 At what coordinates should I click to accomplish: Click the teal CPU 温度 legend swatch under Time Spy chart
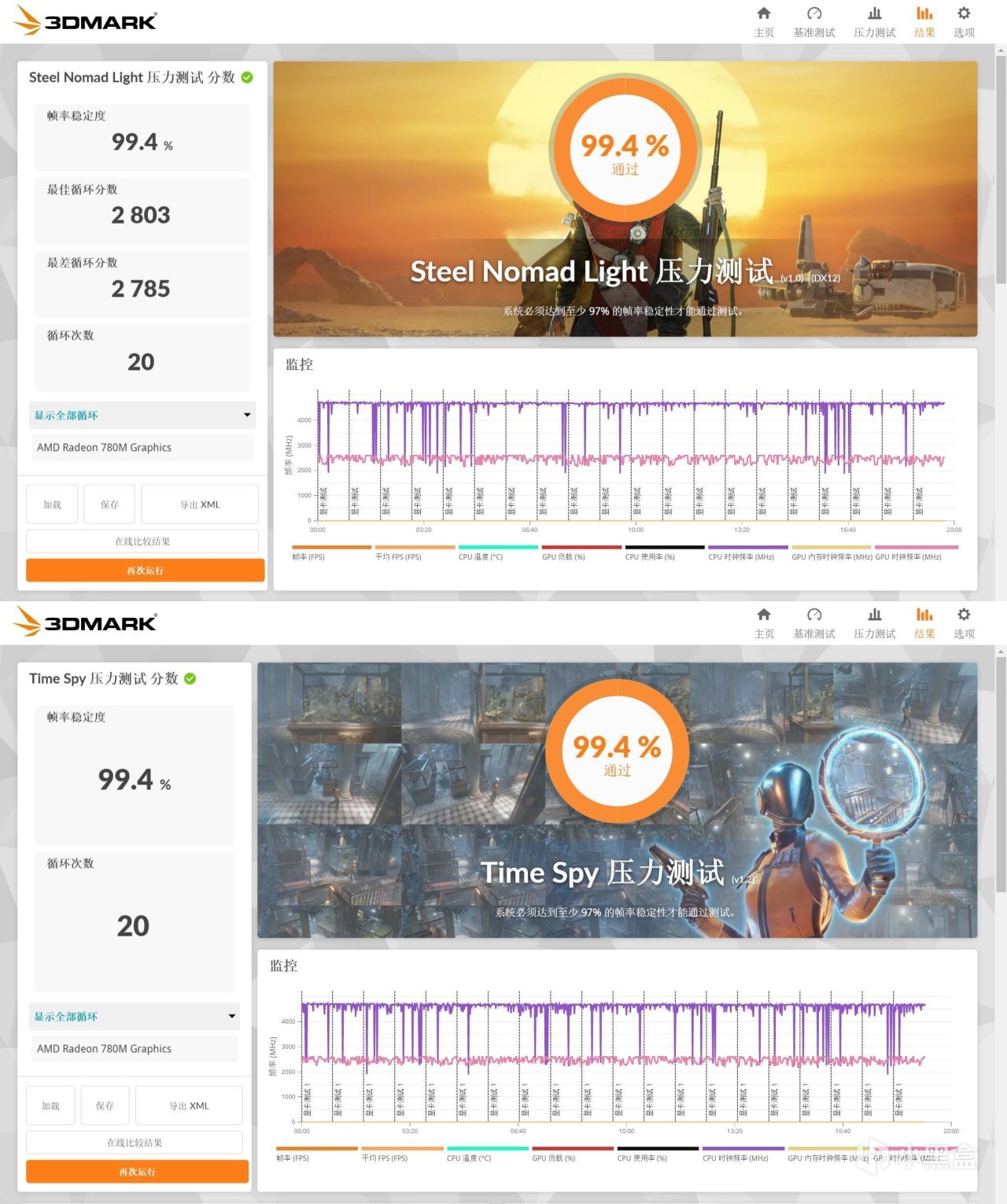pos(488,1148)
